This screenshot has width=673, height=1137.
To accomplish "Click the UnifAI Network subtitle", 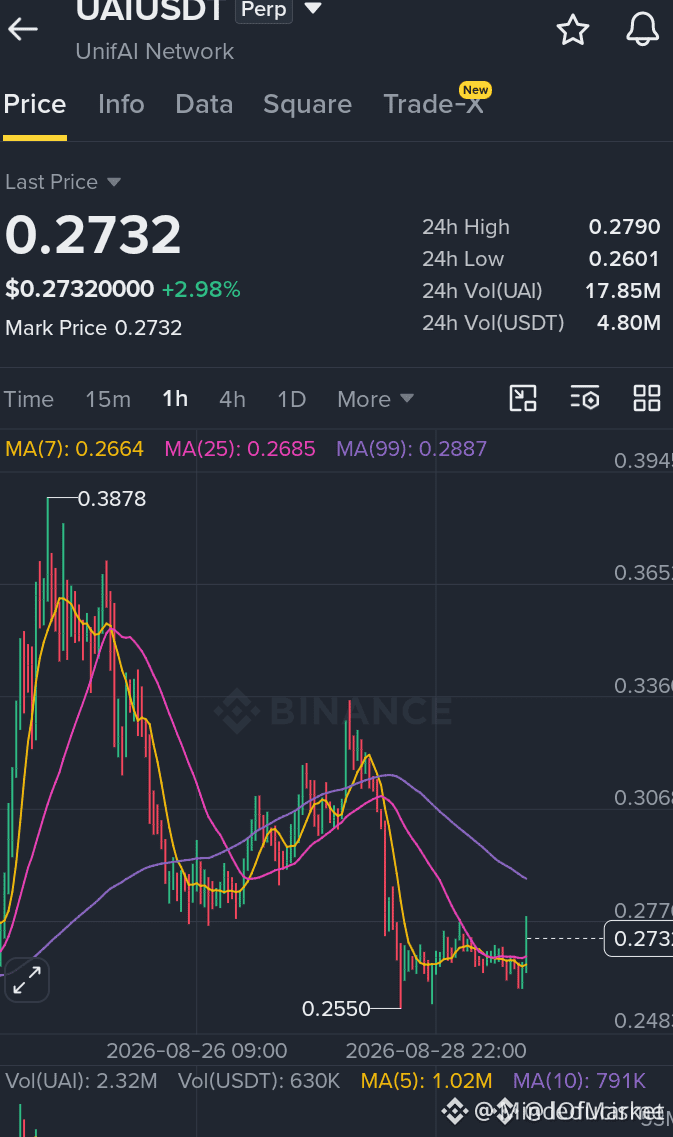I will point(154,51).
